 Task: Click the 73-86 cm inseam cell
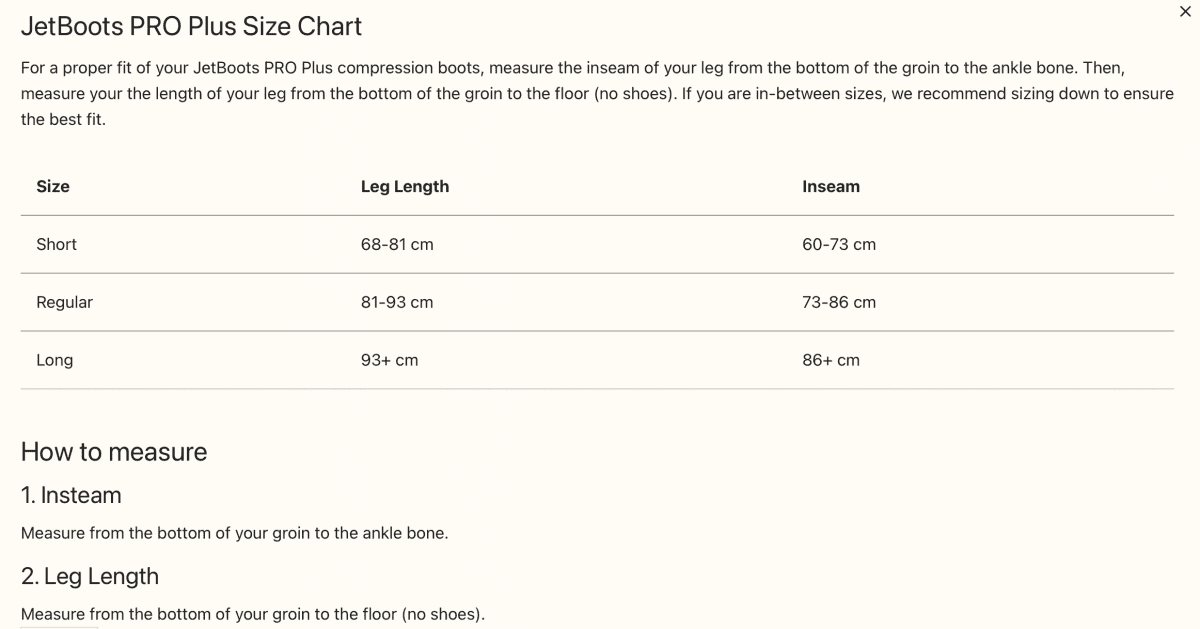pyautogui.click(x=838, y=302)
